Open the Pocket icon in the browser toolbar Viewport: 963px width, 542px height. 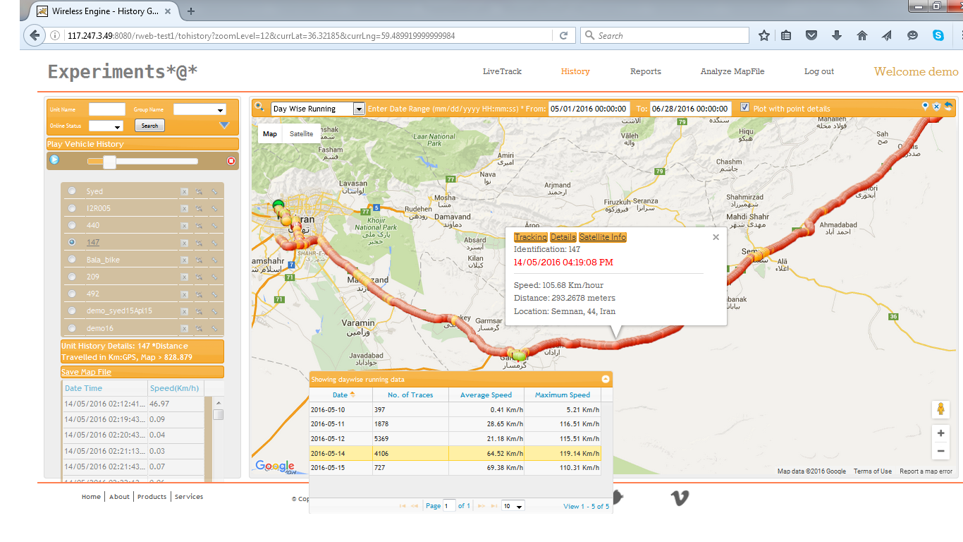coord(811,36)
